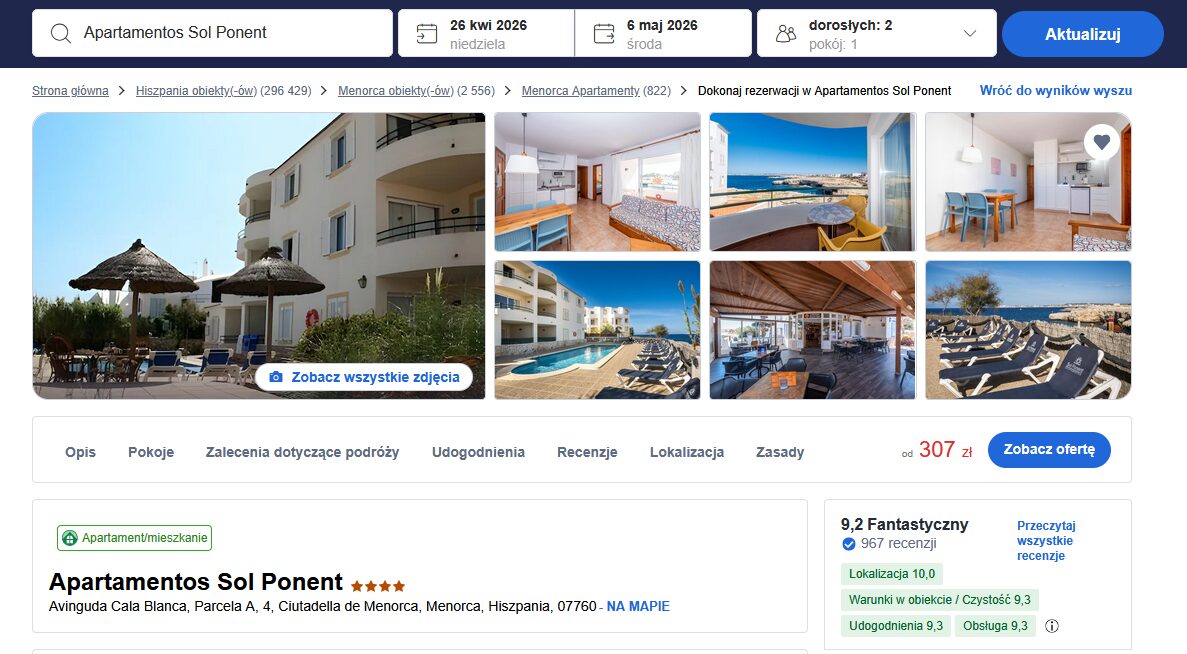
Task: Click the Apartamentos Sol Ponent search field
Action: coord(212,33)
